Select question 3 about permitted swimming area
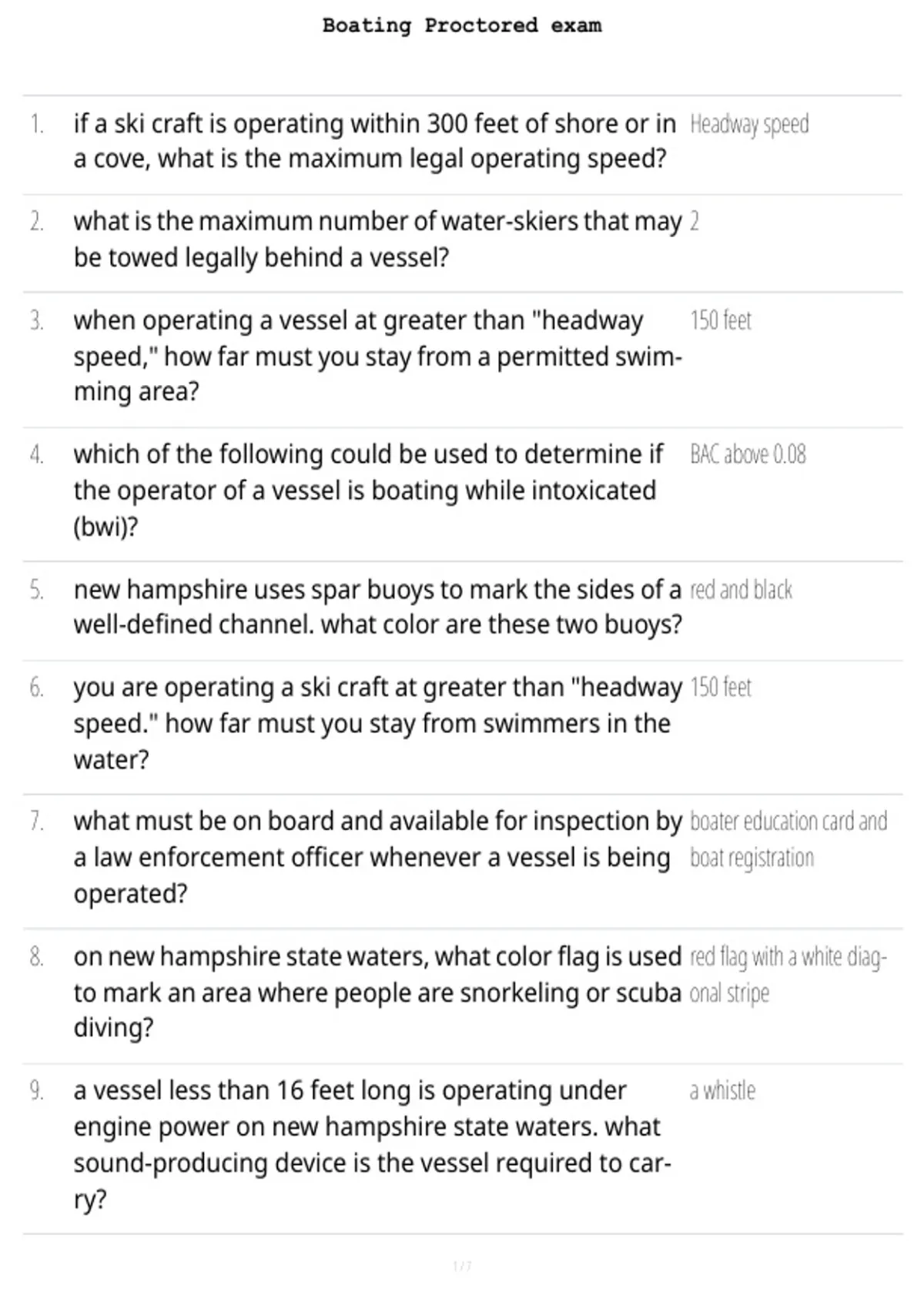This screenshot has height=1309, width=924. click(x=377, y=356)
